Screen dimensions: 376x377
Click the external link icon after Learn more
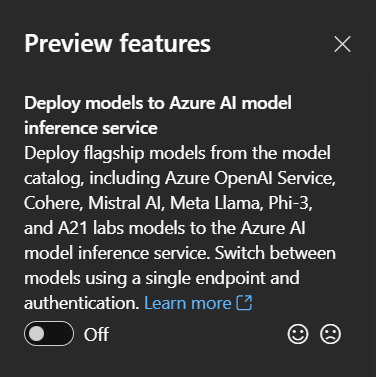click(x=244, y=303)
